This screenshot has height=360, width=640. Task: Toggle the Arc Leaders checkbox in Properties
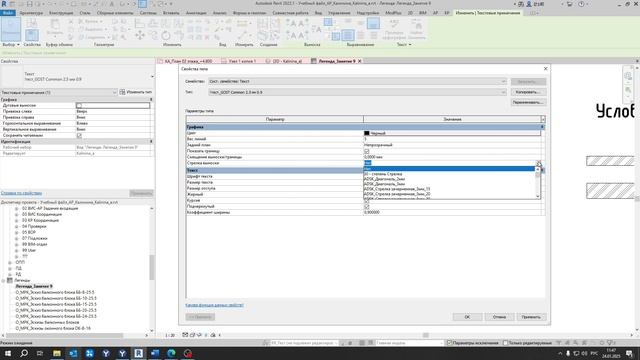pyautogui.click(x=79, y=105)
